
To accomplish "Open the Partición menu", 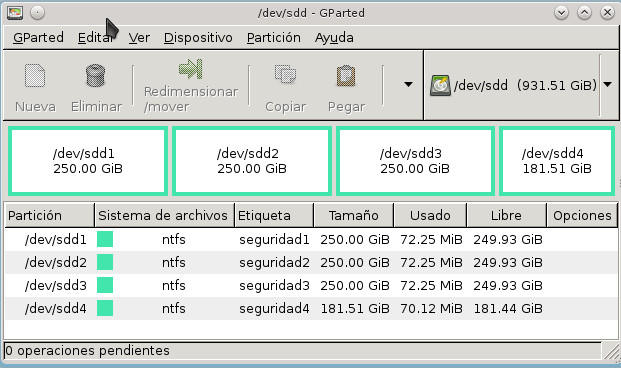I will click(274, 38).
